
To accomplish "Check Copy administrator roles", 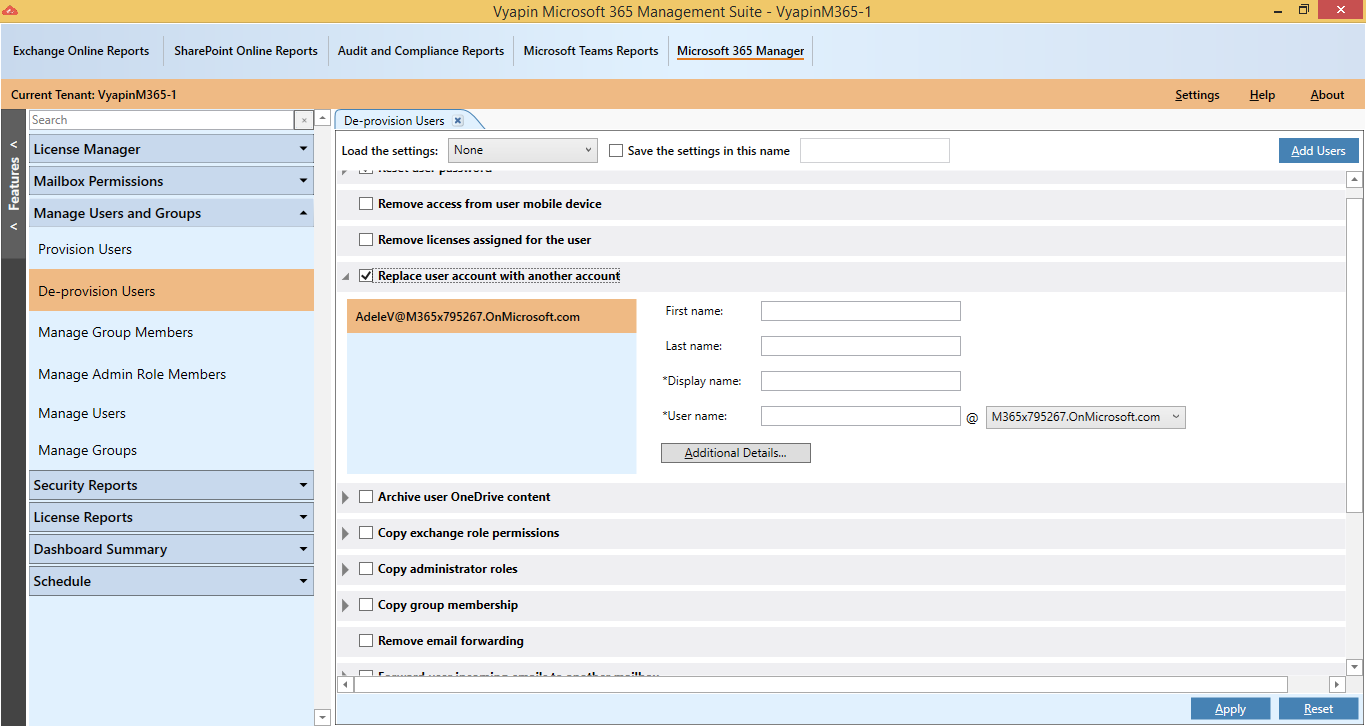I will click(x=366, y=569).
